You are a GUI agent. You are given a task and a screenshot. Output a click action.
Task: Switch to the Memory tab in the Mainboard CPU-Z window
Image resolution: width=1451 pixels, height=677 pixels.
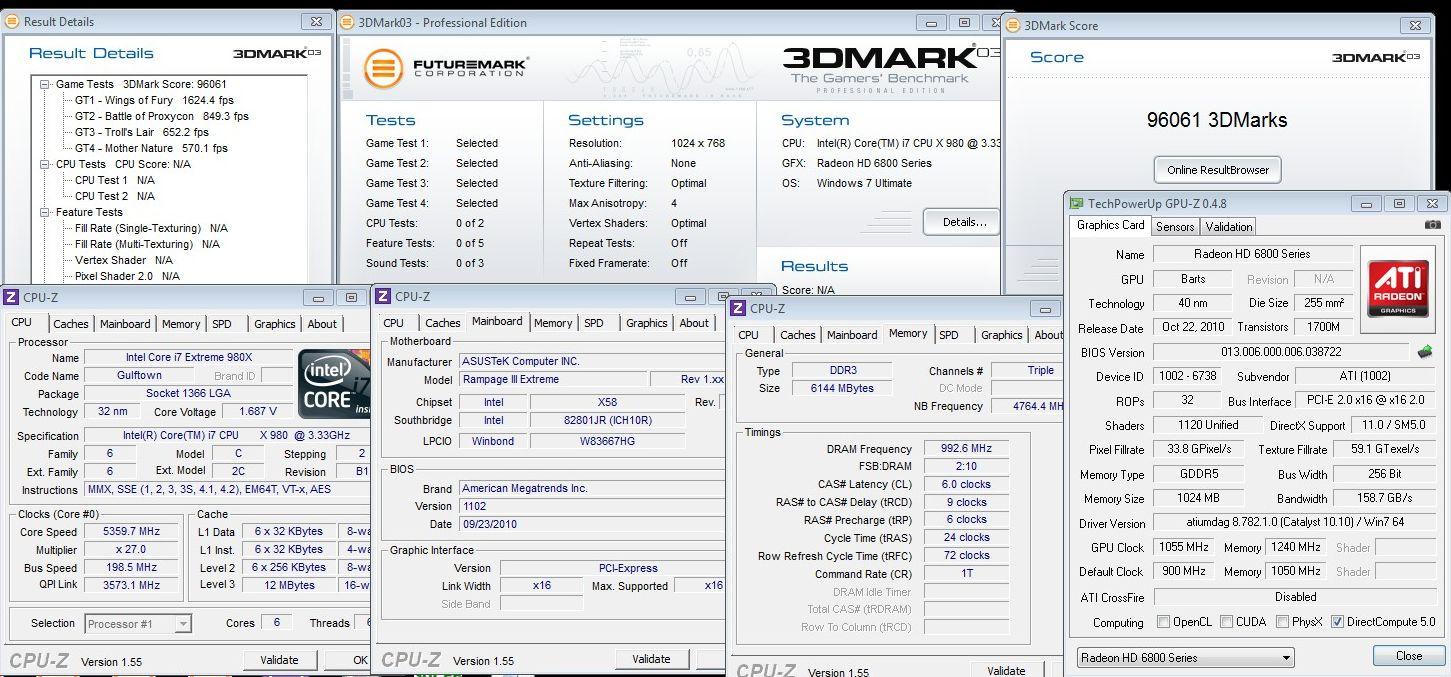tap(553, 323)
